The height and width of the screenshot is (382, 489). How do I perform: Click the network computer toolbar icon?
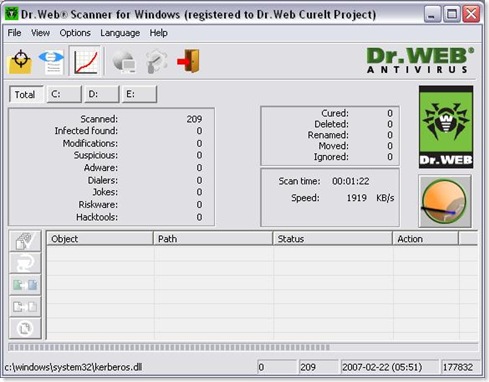[124, 61]
